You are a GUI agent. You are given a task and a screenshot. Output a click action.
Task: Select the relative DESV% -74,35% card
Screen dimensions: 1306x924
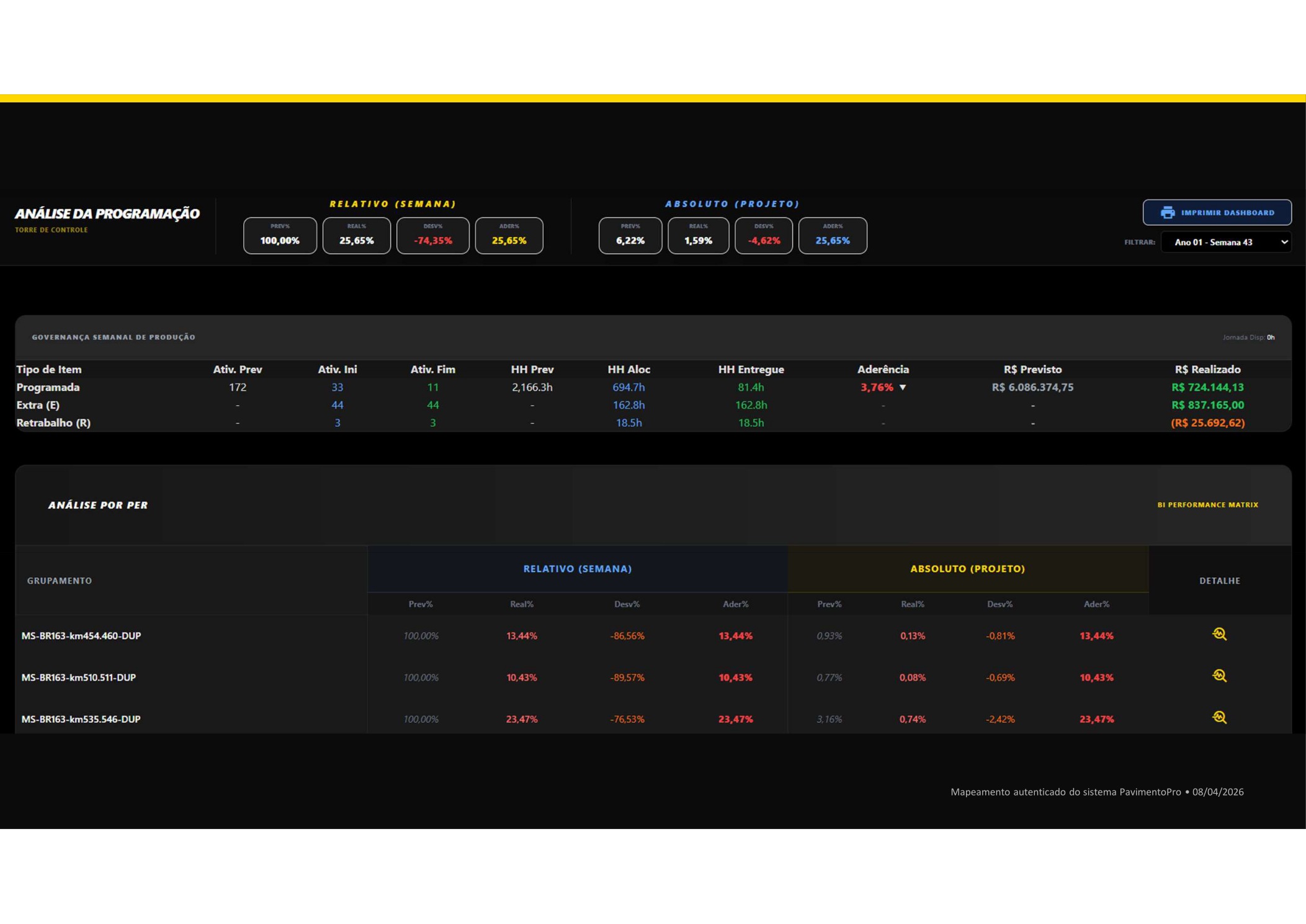coord(432,235)
